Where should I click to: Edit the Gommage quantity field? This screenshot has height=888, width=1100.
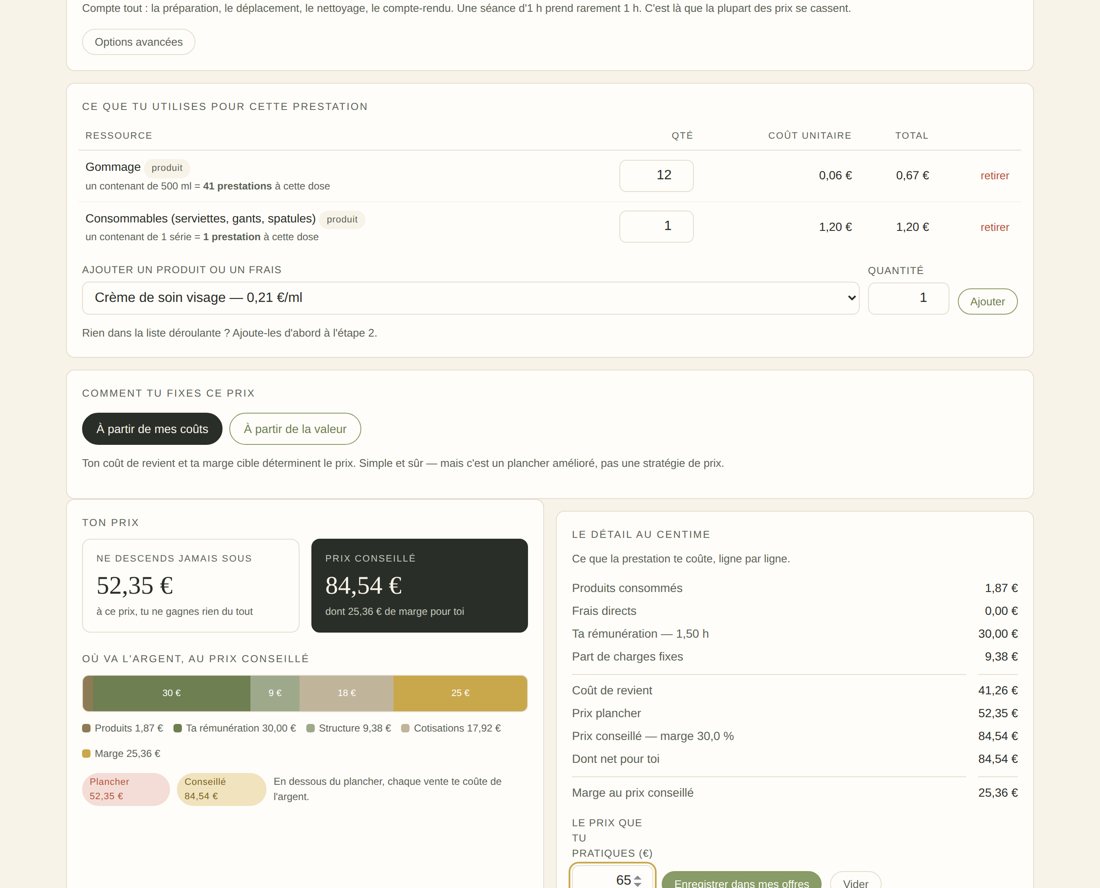656,175
